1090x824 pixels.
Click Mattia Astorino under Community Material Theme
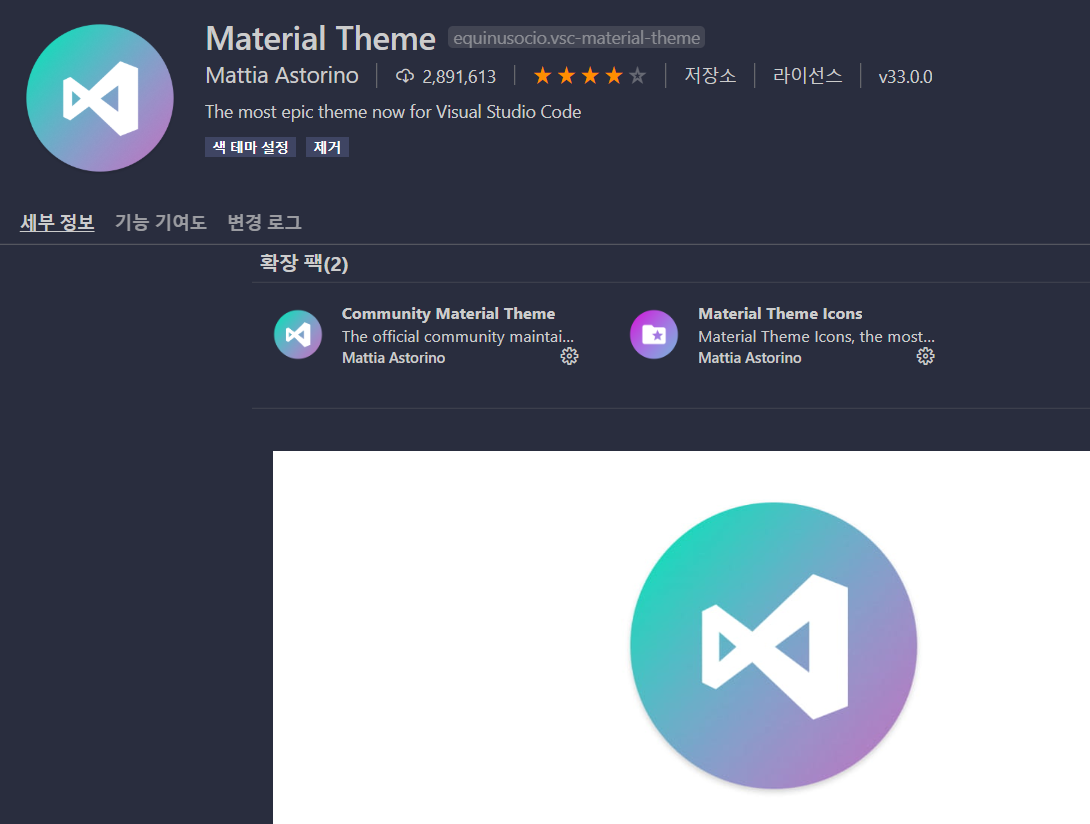click(x=393, y=357)
